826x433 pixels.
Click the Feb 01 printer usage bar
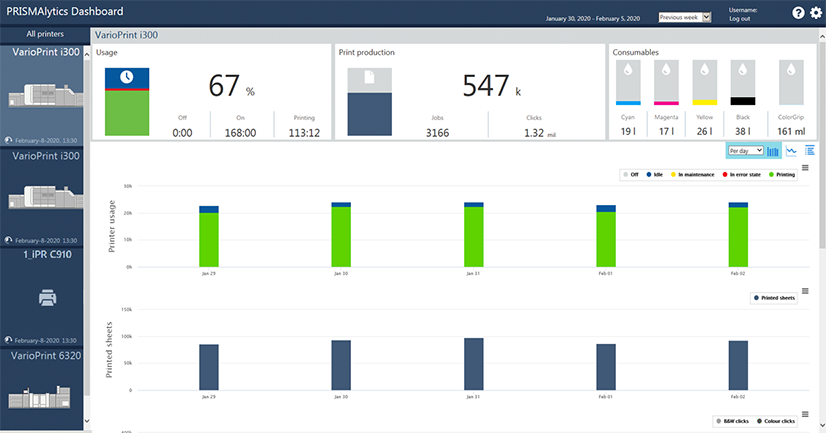click(x=606, y=236)
